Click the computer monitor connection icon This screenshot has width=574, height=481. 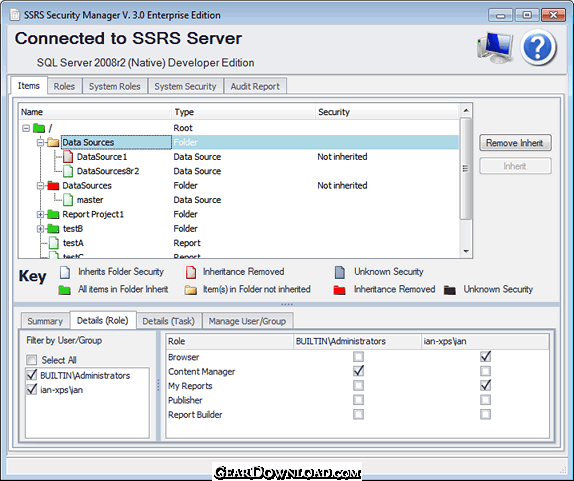[x=495, y=48]
